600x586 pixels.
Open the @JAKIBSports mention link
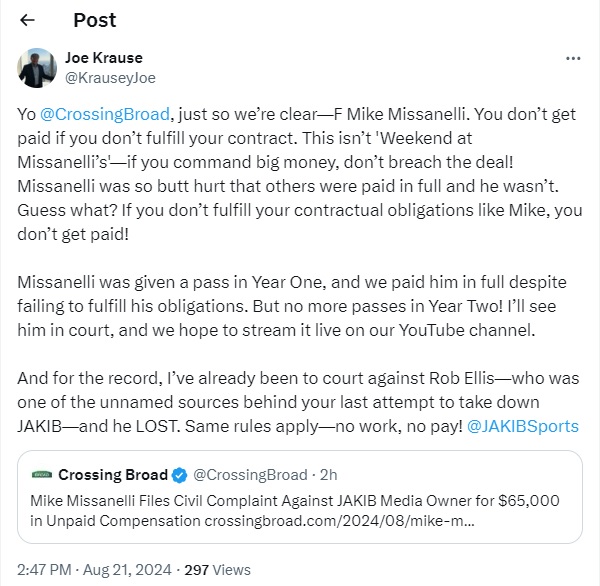coord(521,426)
